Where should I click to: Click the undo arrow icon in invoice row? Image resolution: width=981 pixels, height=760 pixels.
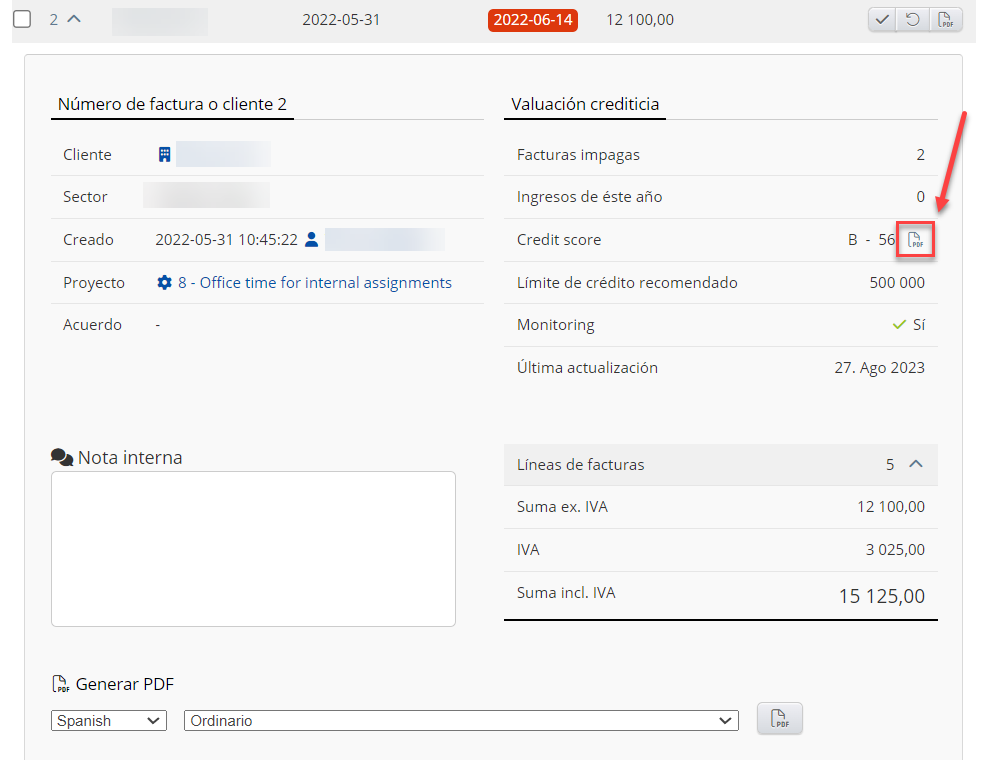coord(913,20)
